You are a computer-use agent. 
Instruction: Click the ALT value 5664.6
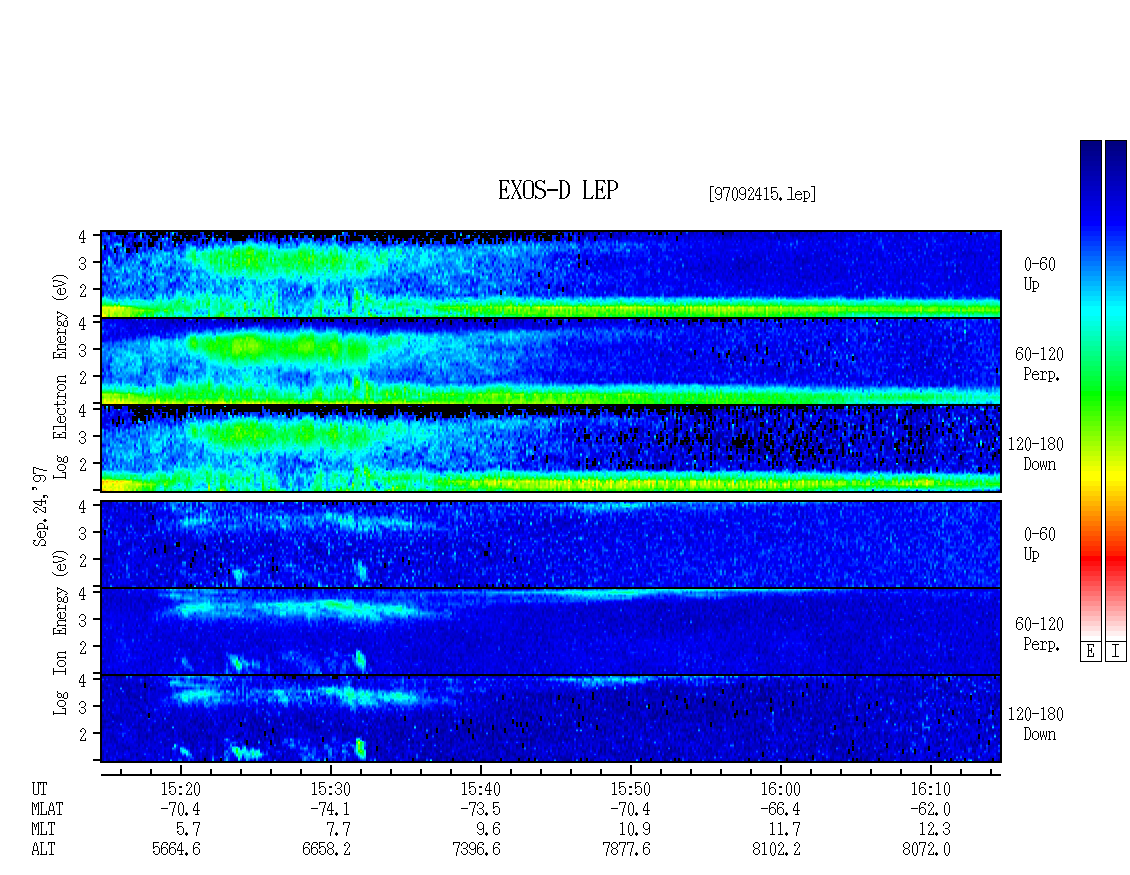coord(177,850)
